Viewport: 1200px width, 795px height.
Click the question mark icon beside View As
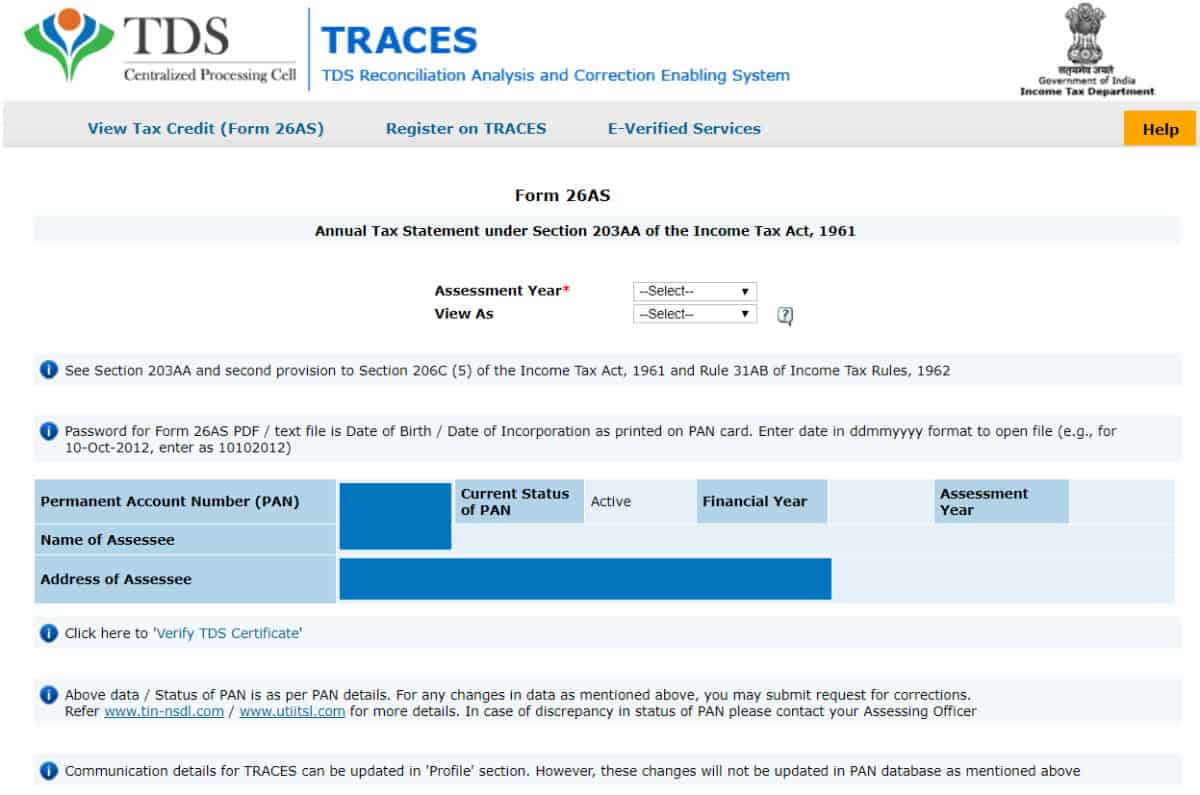785,315
